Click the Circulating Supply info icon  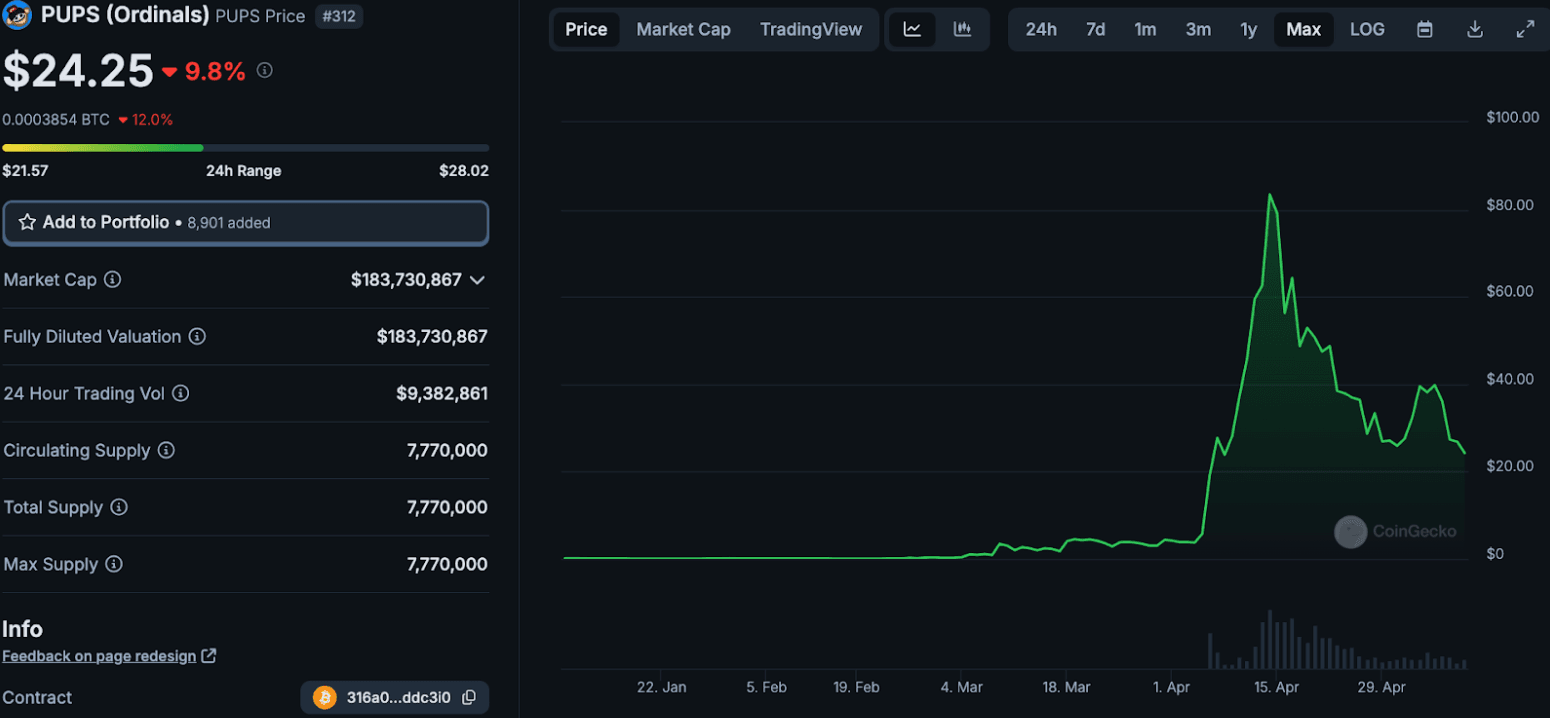pyautogui.click(x=166, y=451)
